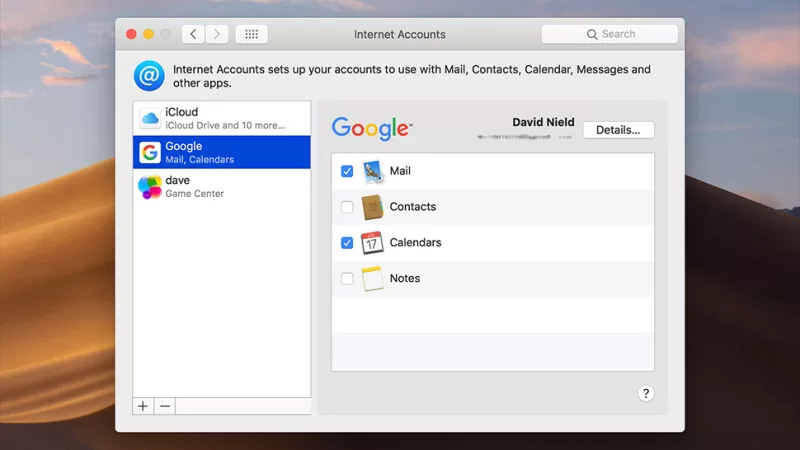800x450 pixels.
Task: Click the Mail label text
Action: tap(400, 171)
